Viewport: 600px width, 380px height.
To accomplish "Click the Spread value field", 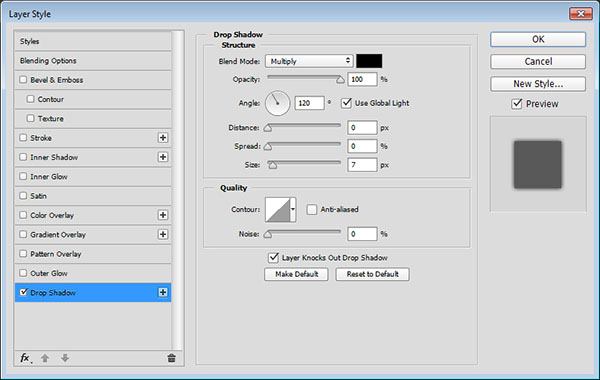I will 362,146.
